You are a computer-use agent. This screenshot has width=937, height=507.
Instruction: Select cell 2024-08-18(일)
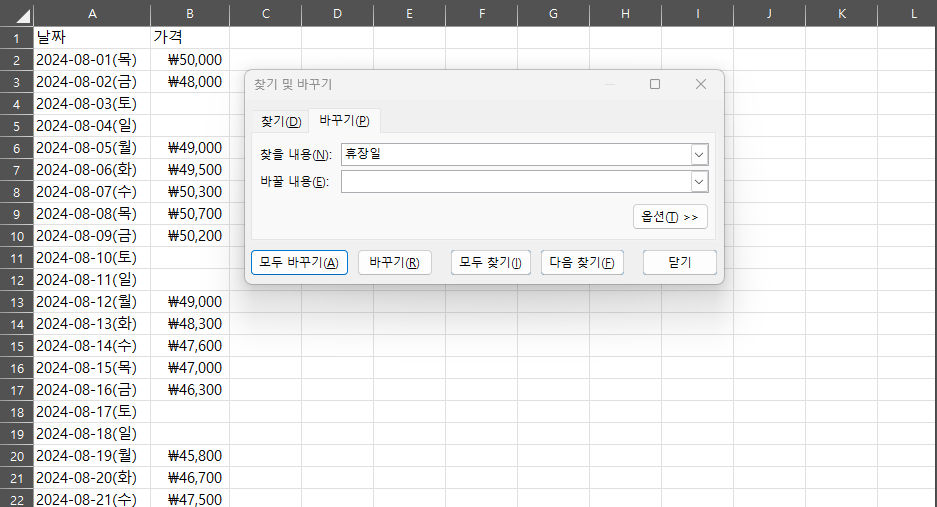[x=92, y=434]
